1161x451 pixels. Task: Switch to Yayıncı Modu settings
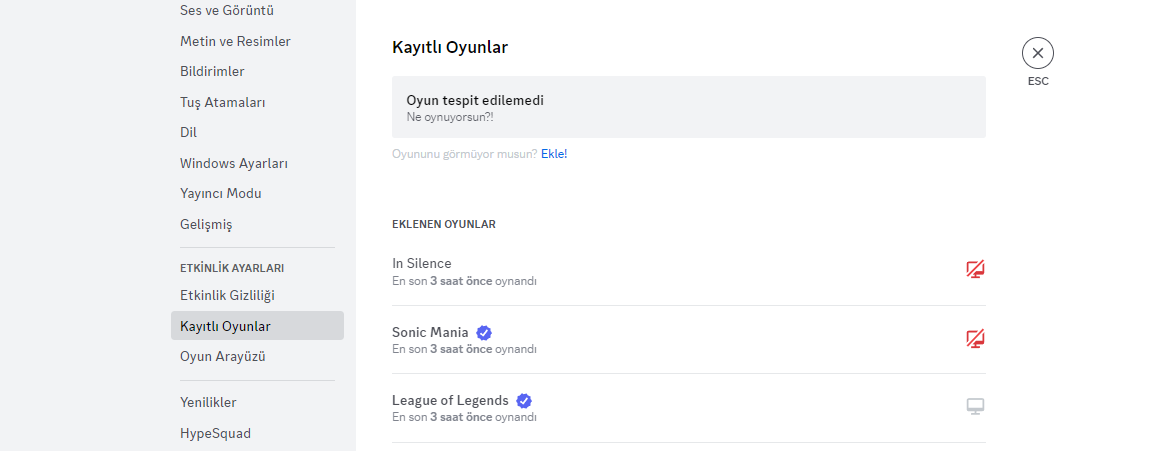point(221,193)
